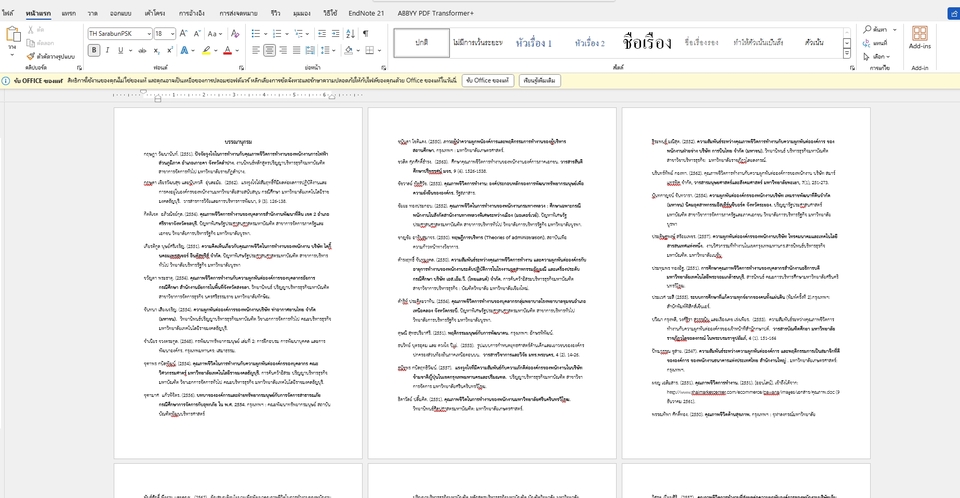960x498 pixels.
Task: Apply paragraph shading fill color
Action: coord(348,50)
